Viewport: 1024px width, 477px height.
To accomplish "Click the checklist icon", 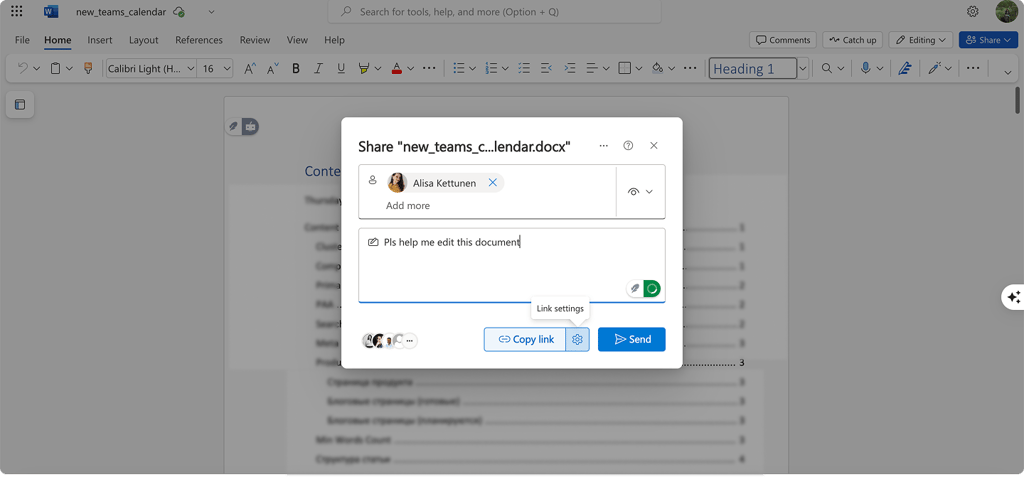I will (524, 68).
